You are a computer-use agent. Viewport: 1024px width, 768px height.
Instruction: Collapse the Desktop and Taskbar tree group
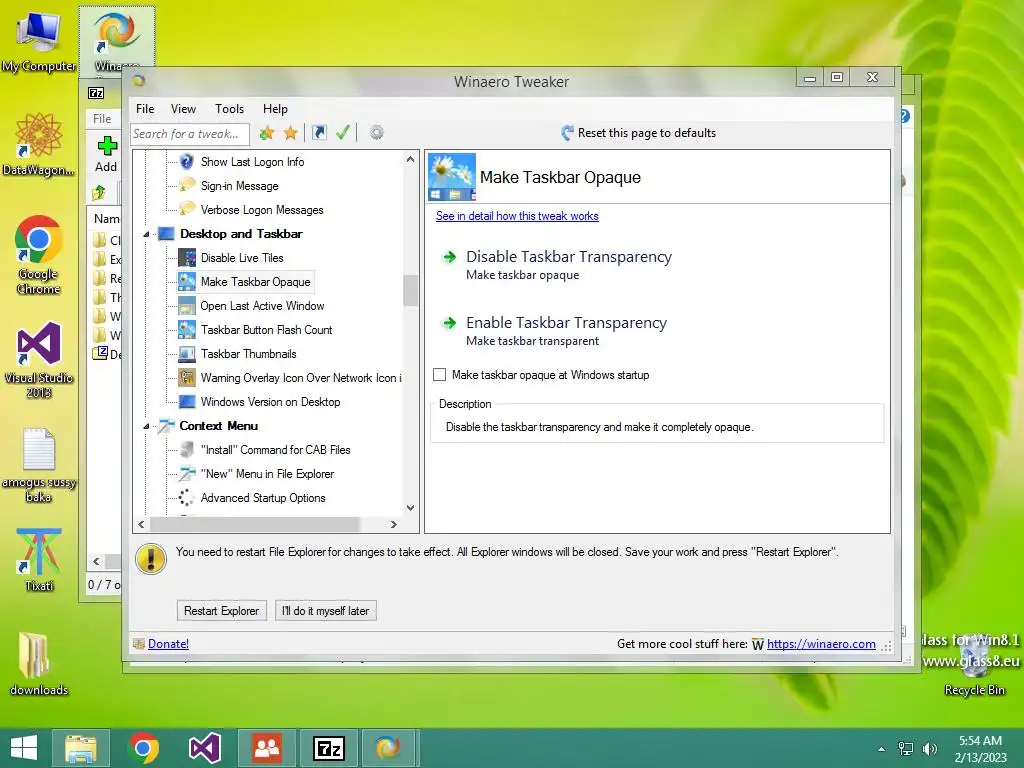(x=146, y=234)
